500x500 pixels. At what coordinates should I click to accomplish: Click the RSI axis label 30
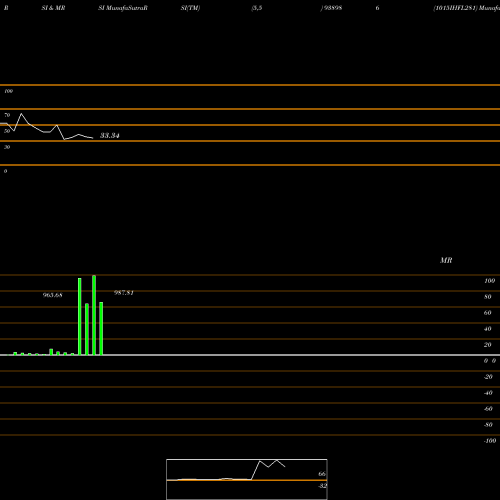pyautogui.click(x=7, y=147)
